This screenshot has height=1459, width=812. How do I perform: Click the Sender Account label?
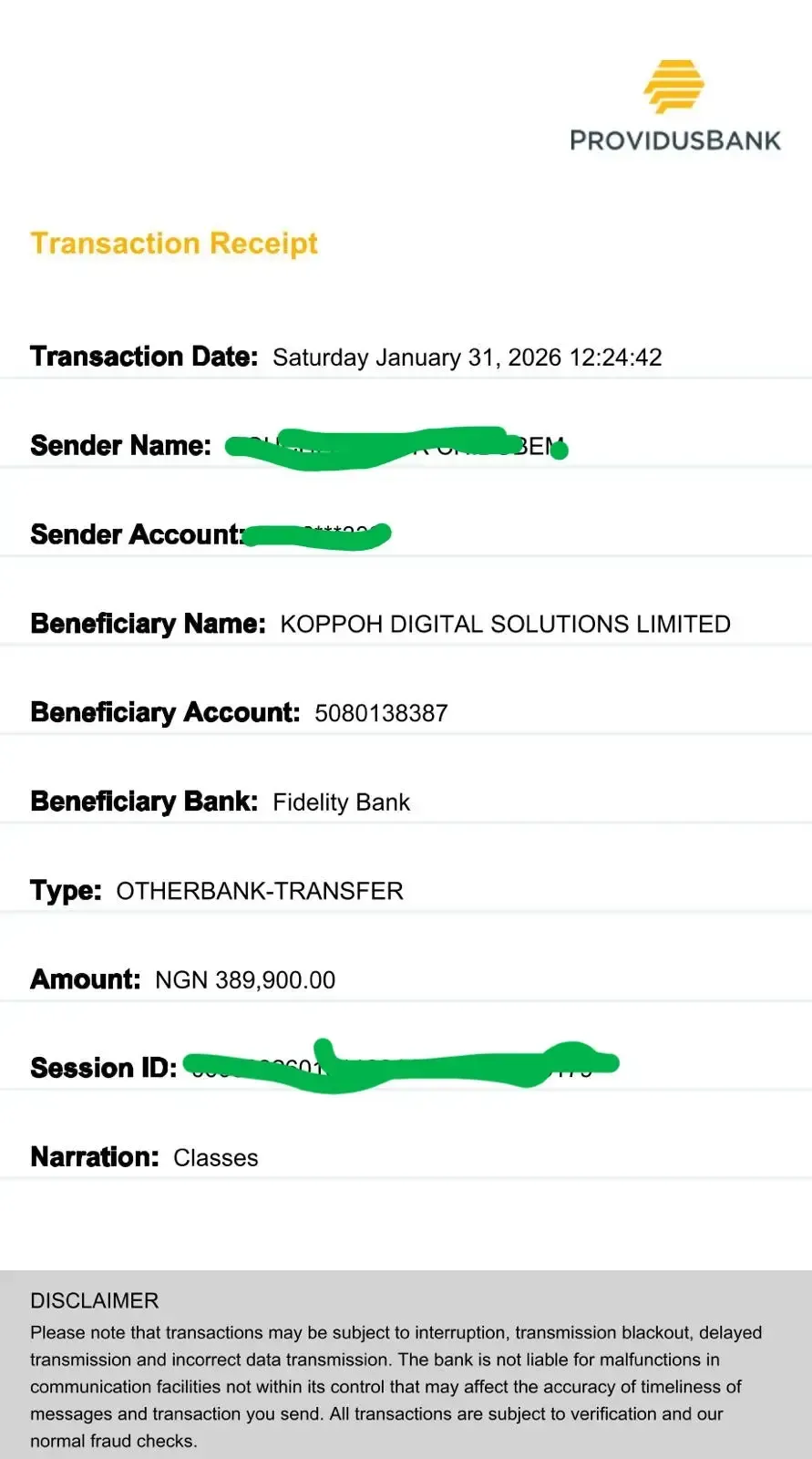(137, 534)
